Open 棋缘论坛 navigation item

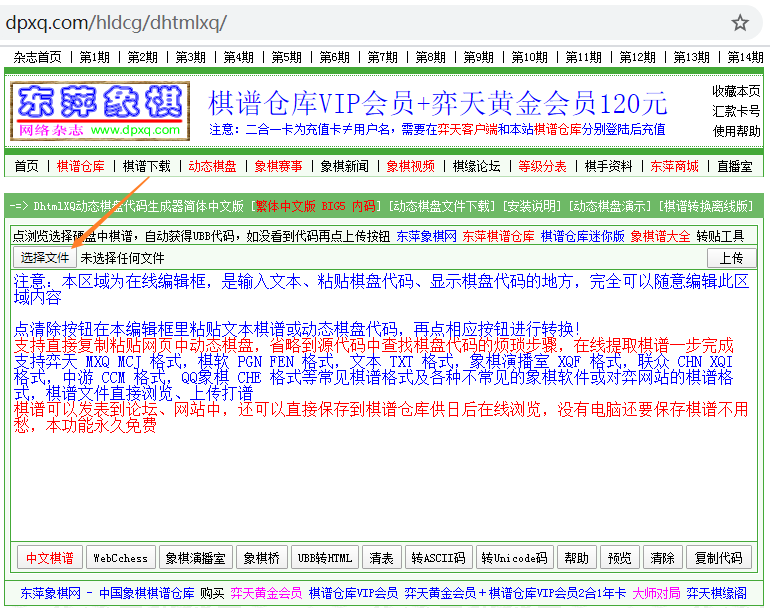pyautogui.click(x=476, y=167)
